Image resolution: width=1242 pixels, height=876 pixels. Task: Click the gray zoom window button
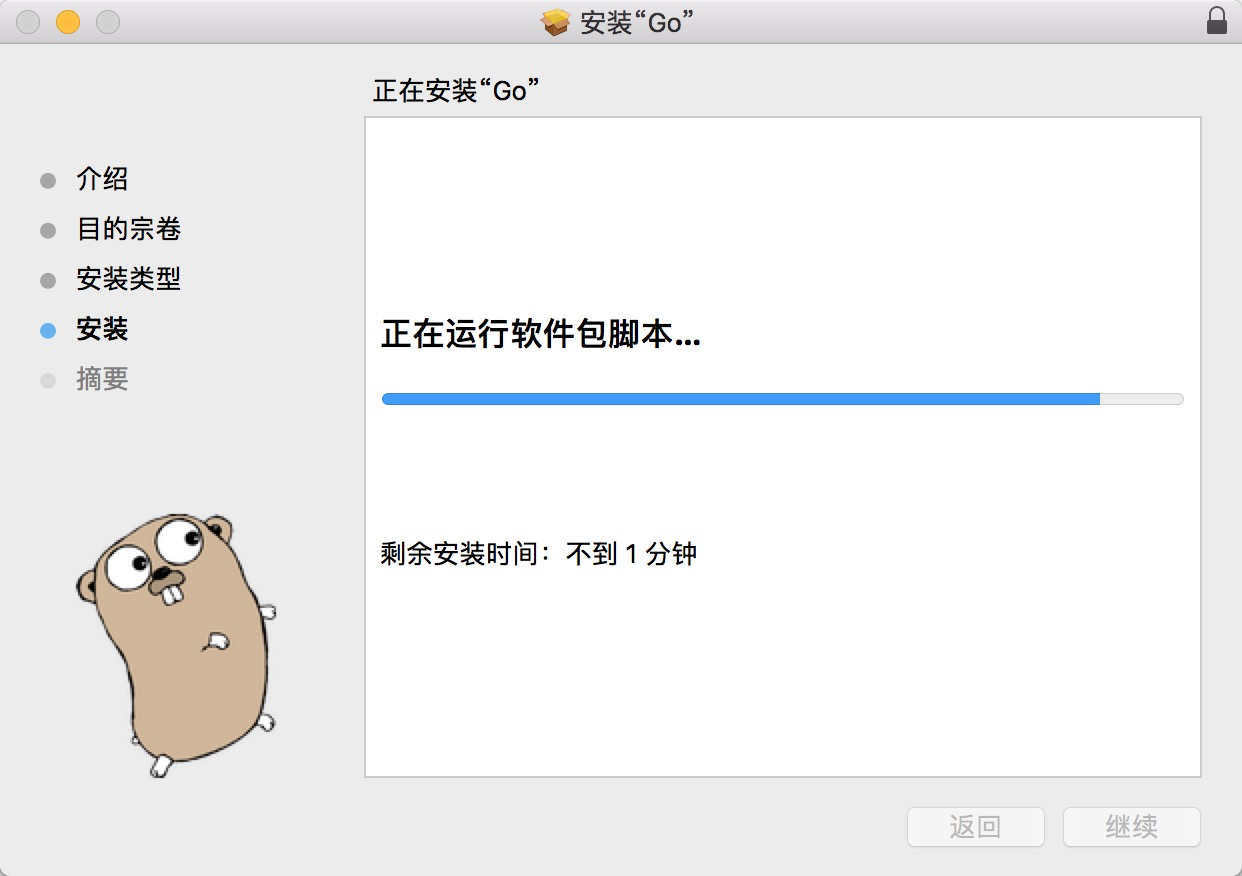[108, 22]
